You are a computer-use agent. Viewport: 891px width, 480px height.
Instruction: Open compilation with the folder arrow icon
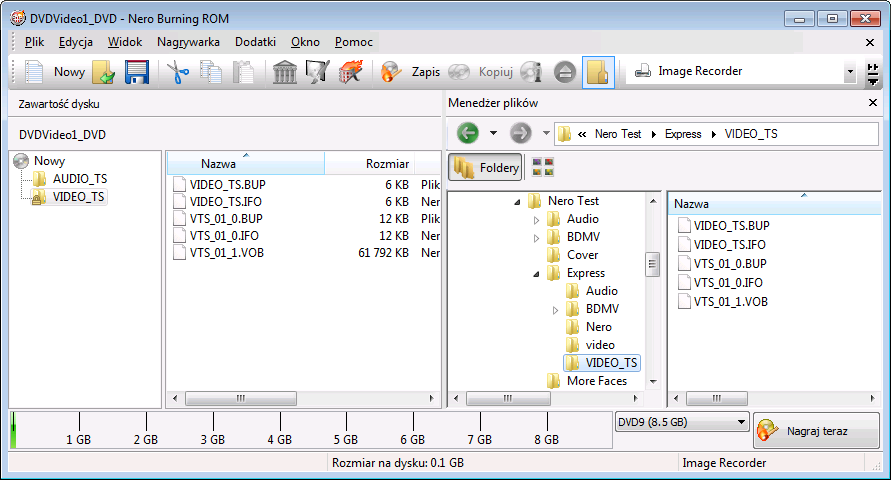pos(103,72)
